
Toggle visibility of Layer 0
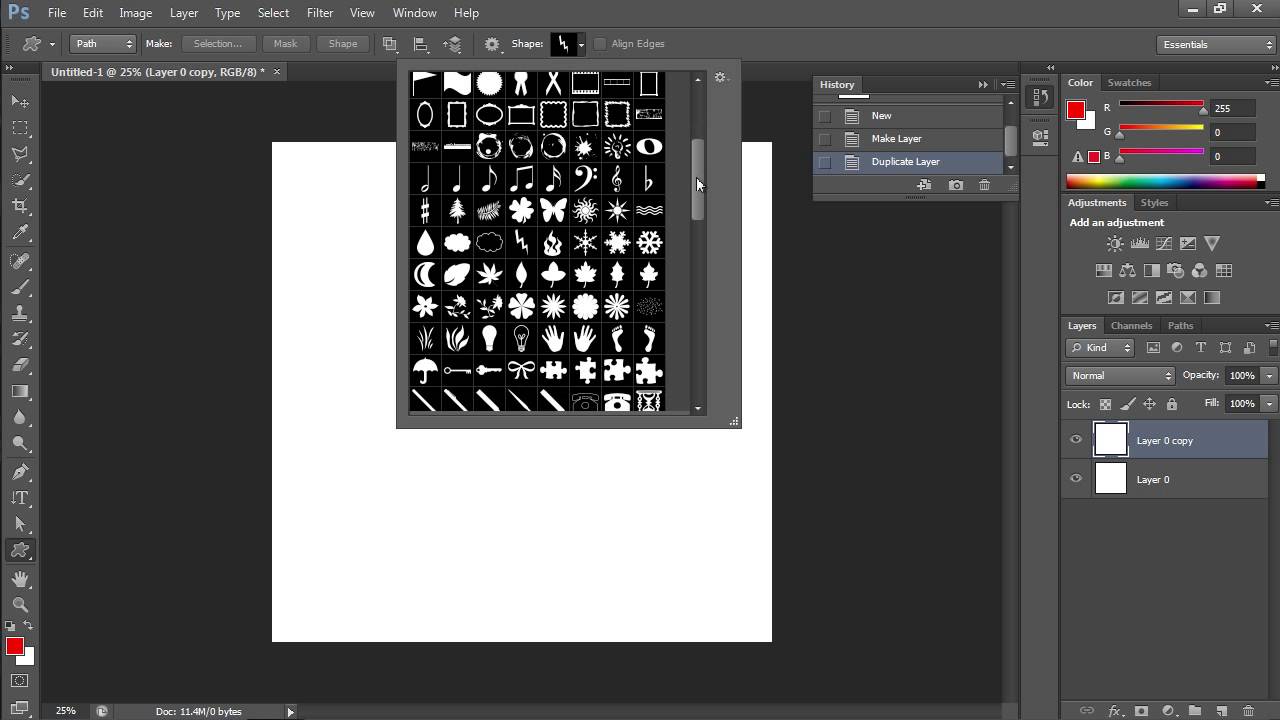coord(1076,479)
